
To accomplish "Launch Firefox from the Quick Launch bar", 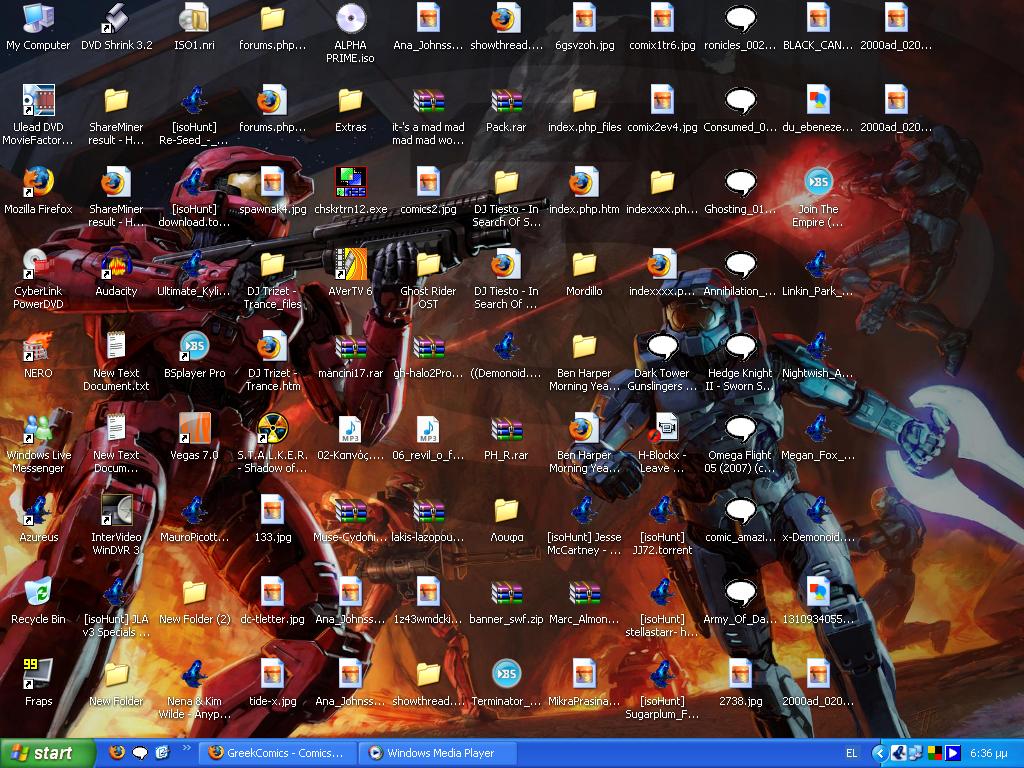I will click(117, 752).
